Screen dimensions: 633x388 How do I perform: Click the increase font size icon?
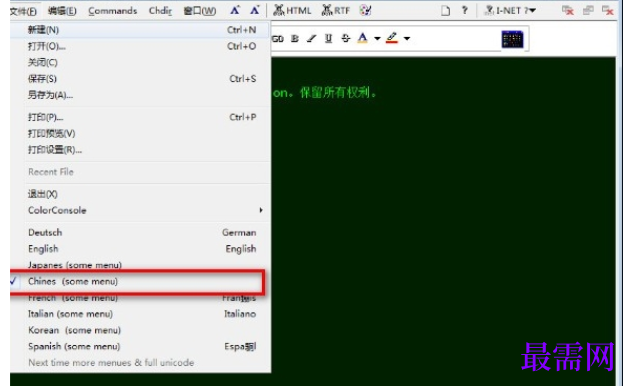coord(235,10)
